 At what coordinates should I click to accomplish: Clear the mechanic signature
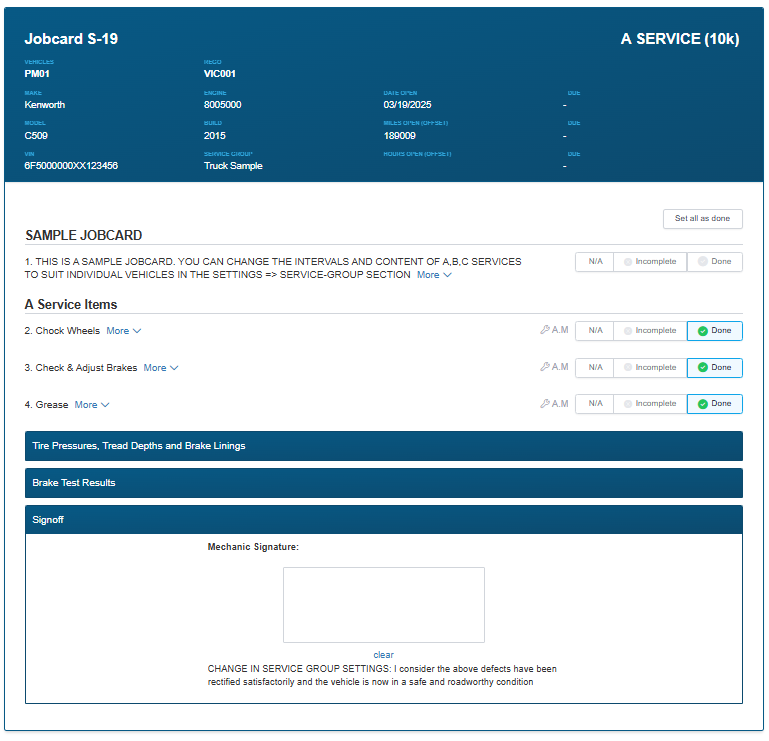(x=383, y=655)
